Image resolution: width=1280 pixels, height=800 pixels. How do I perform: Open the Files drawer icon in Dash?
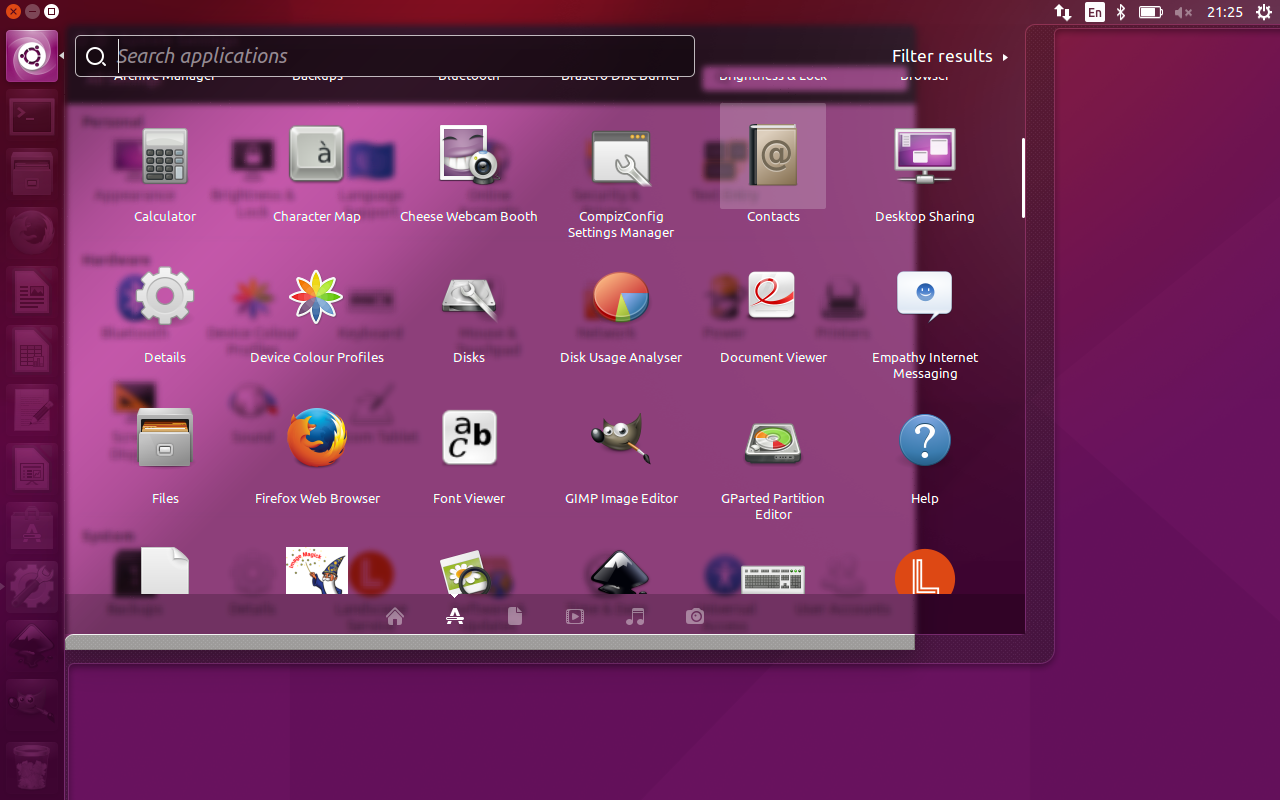(165, 438)
